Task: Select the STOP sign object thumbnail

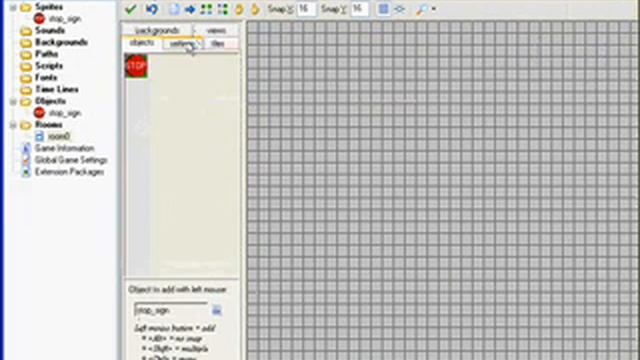Action: coord(136,66)
